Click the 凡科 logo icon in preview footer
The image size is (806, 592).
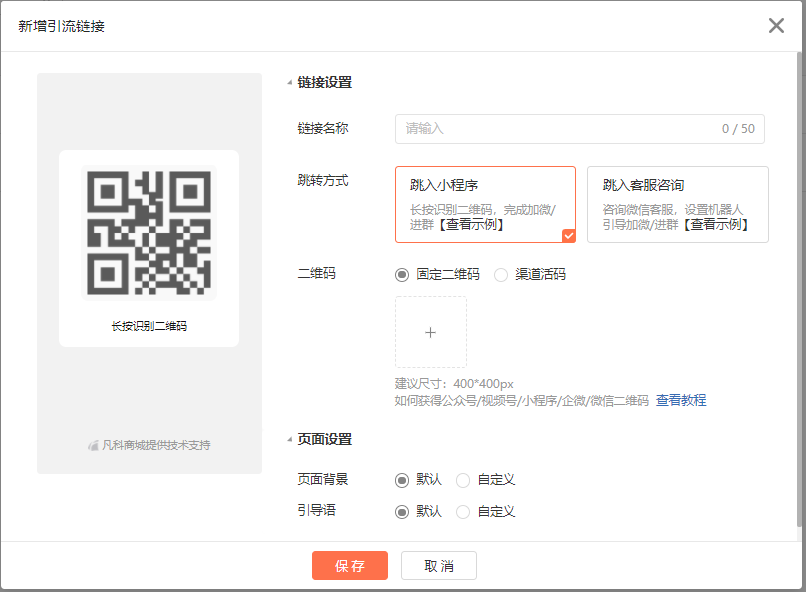tap(93, 446)
